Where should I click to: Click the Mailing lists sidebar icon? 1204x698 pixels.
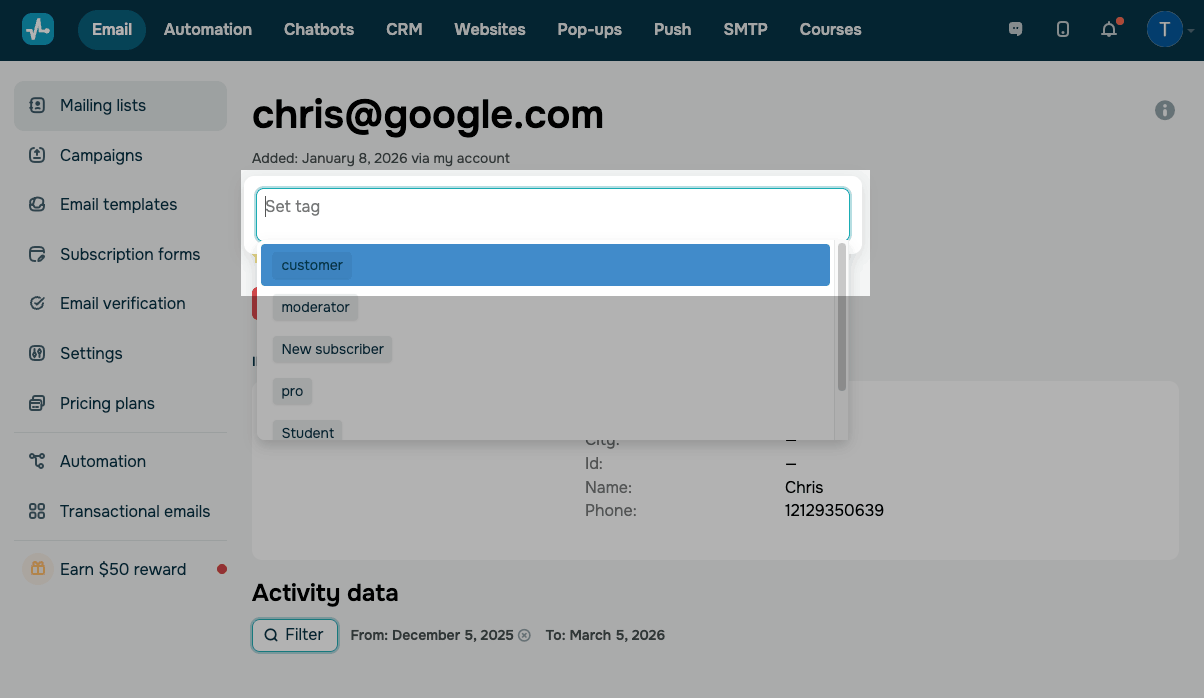tap(38, 105)
